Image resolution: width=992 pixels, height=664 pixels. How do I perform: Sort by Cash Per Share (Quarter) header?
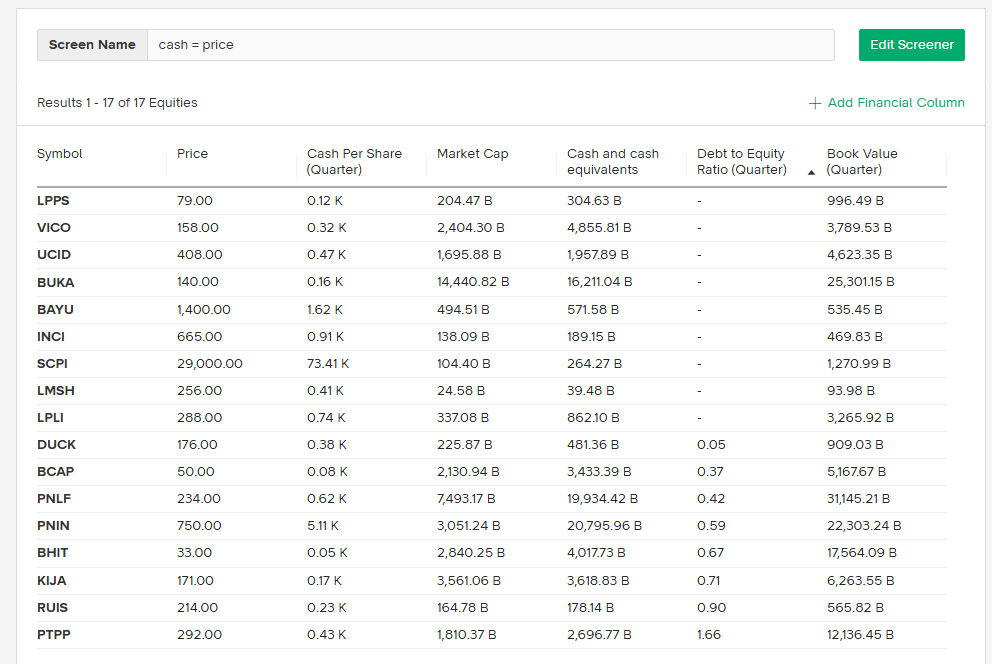[x=354, y=162]
